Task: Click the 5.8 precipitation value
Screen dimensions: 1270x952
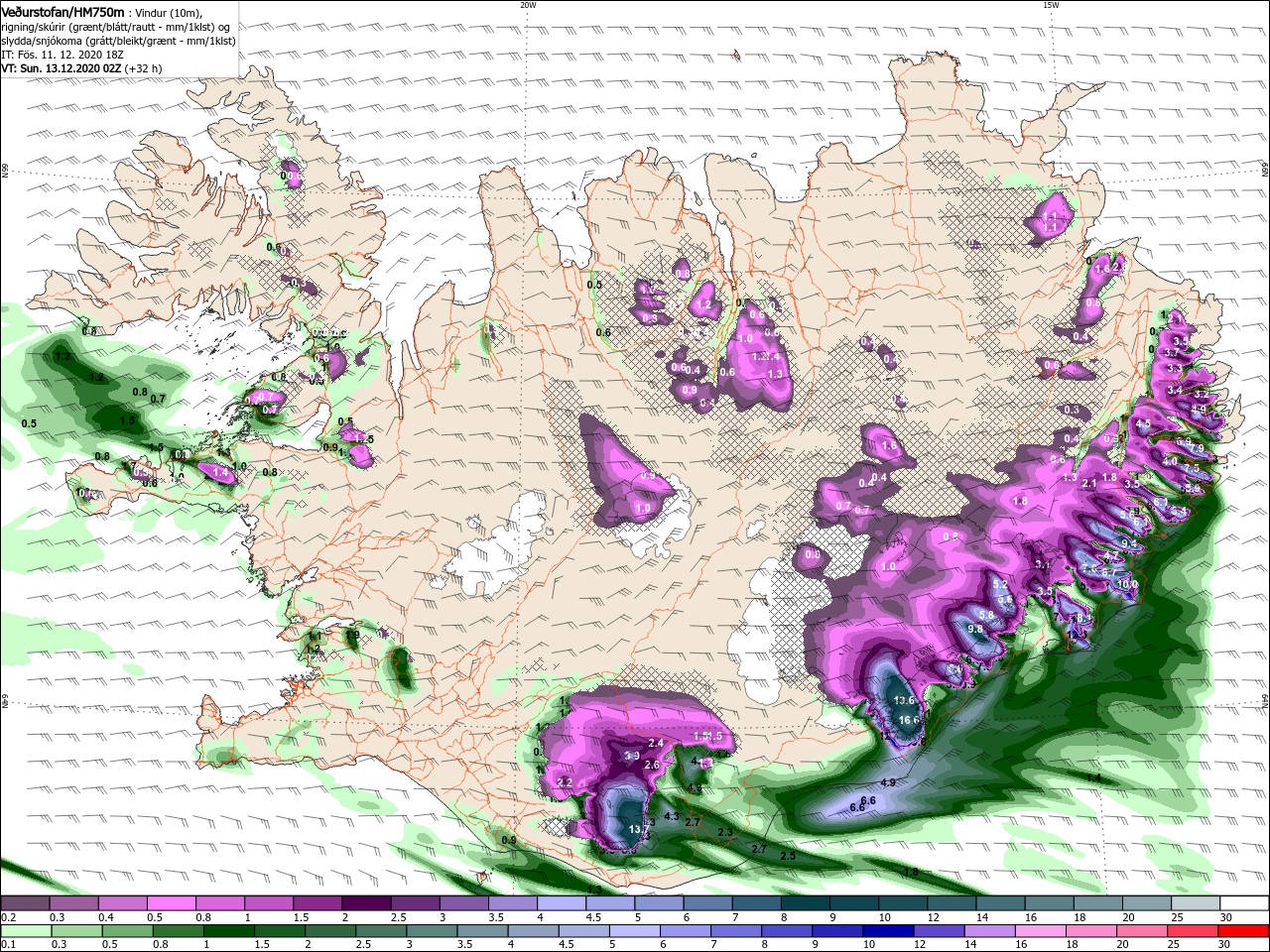Action: click(986, 615)
